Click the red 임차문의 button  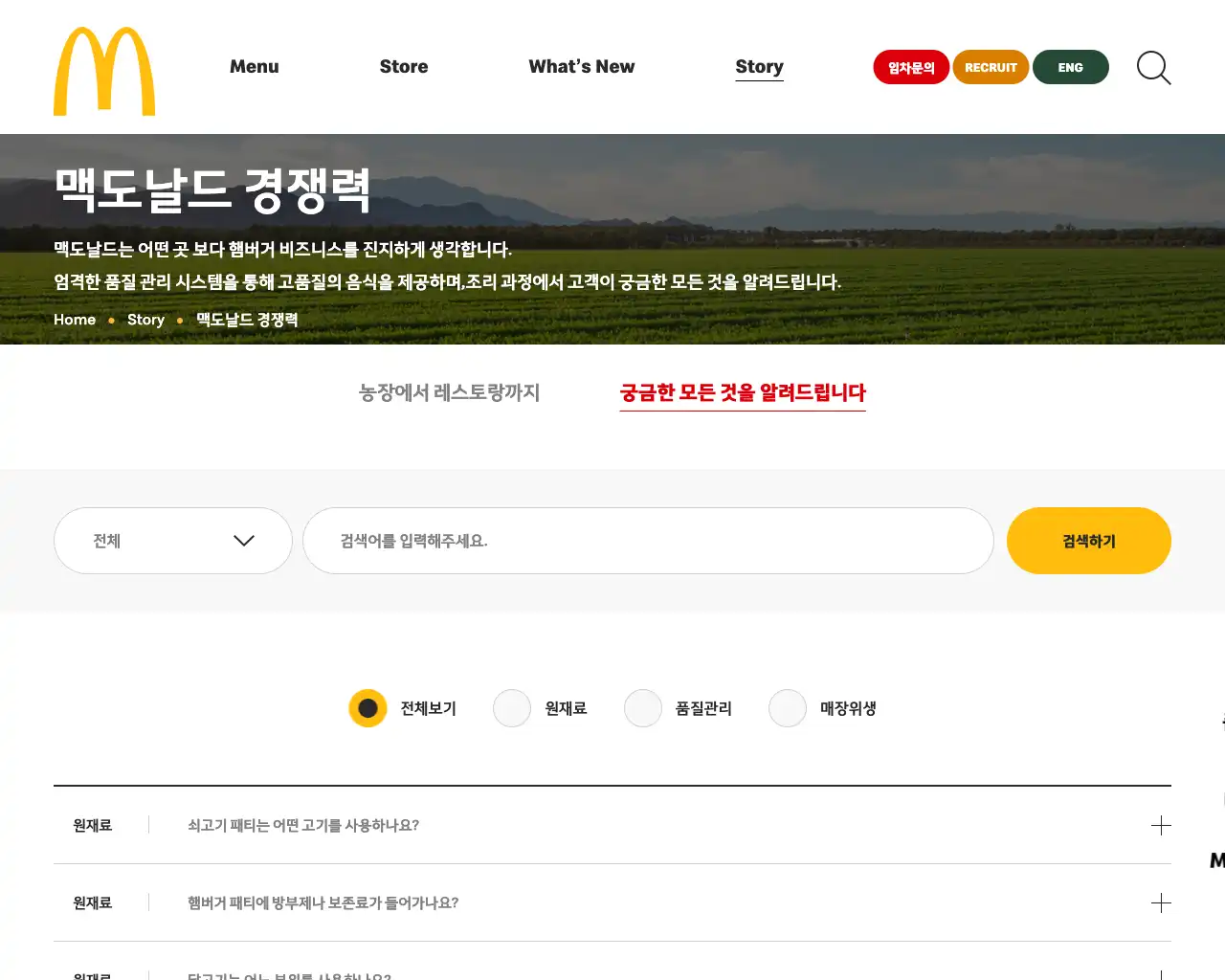pyautogui.click(x=911, y=67)
